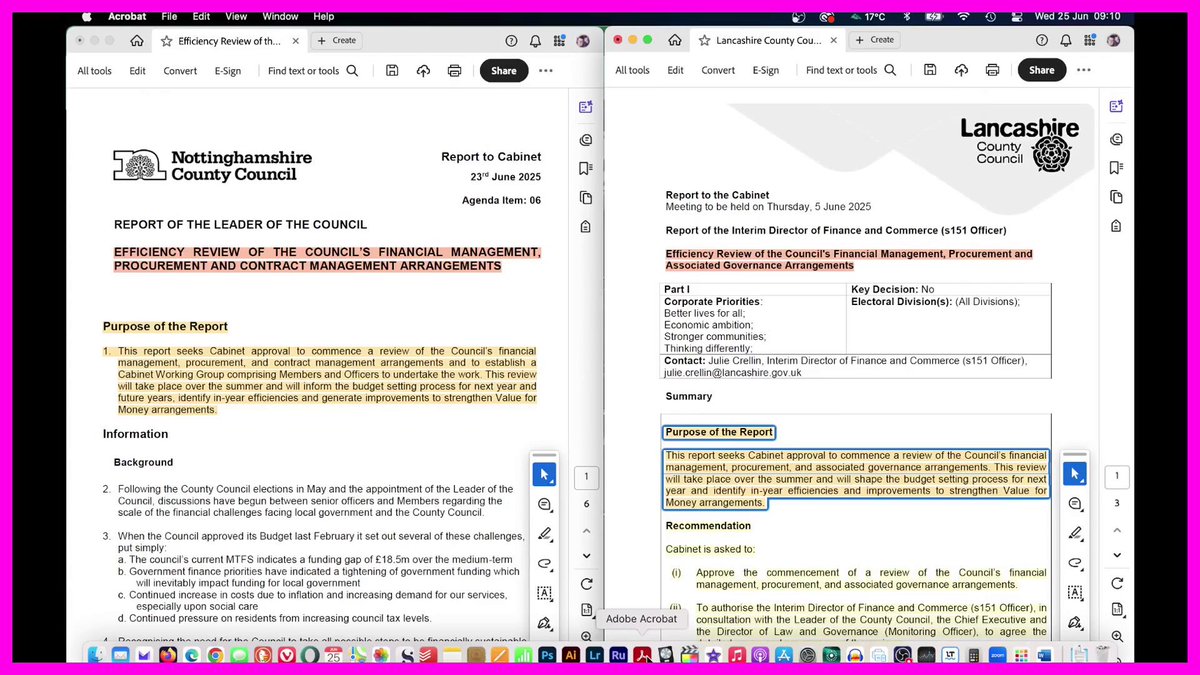Search with magnifier in left window toolbar
Viewport: 1200px width, 675px height.
[352, 70]
